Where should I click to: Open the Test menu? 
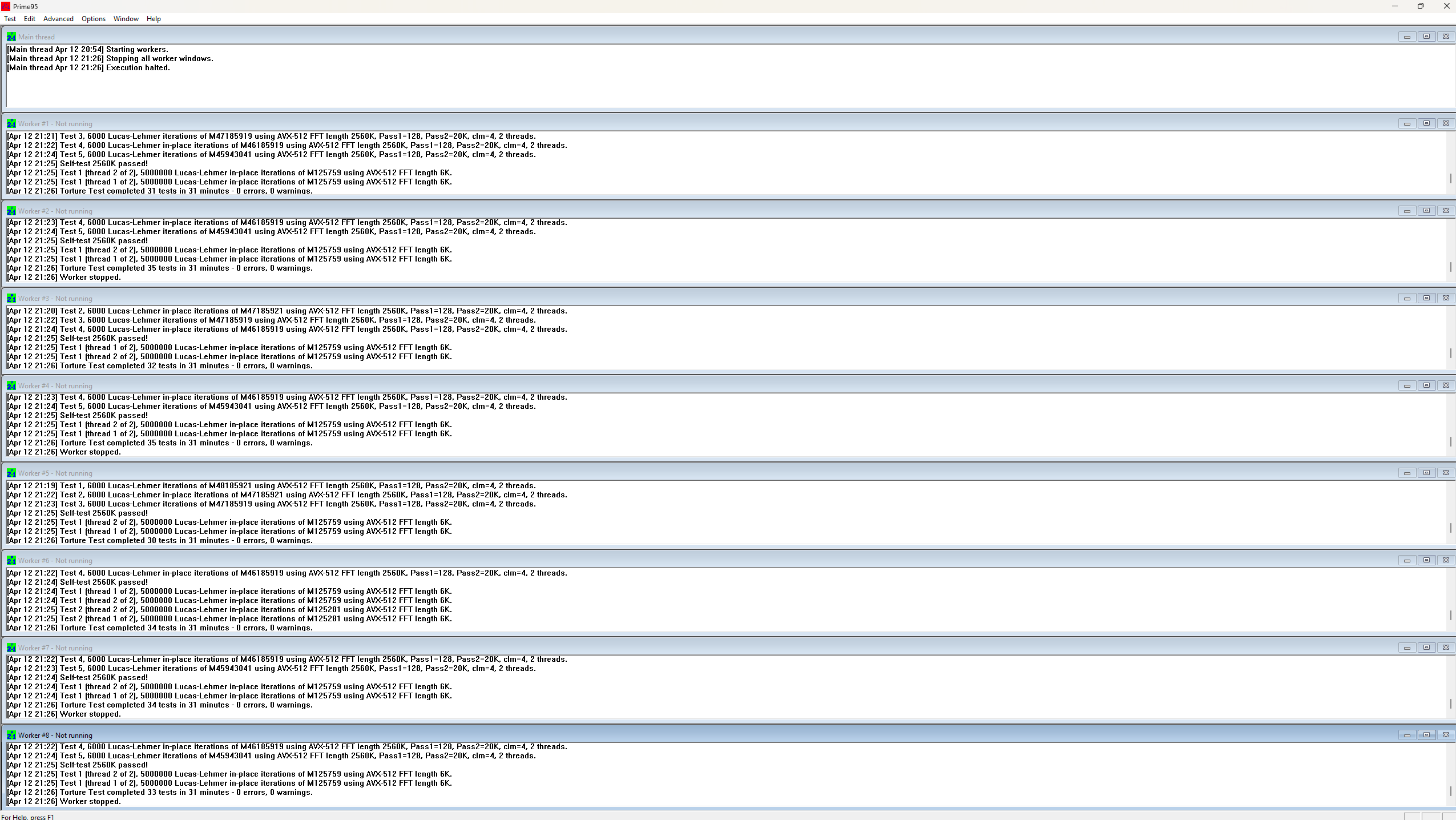(x=10, y=19)
